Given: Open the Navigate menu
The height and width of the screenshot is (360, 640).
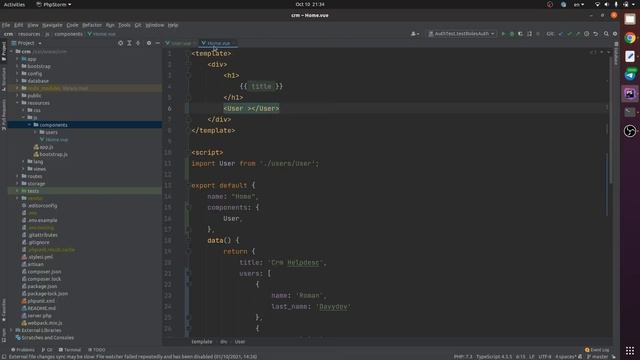Looking at the screenshot, I should 52,25.
